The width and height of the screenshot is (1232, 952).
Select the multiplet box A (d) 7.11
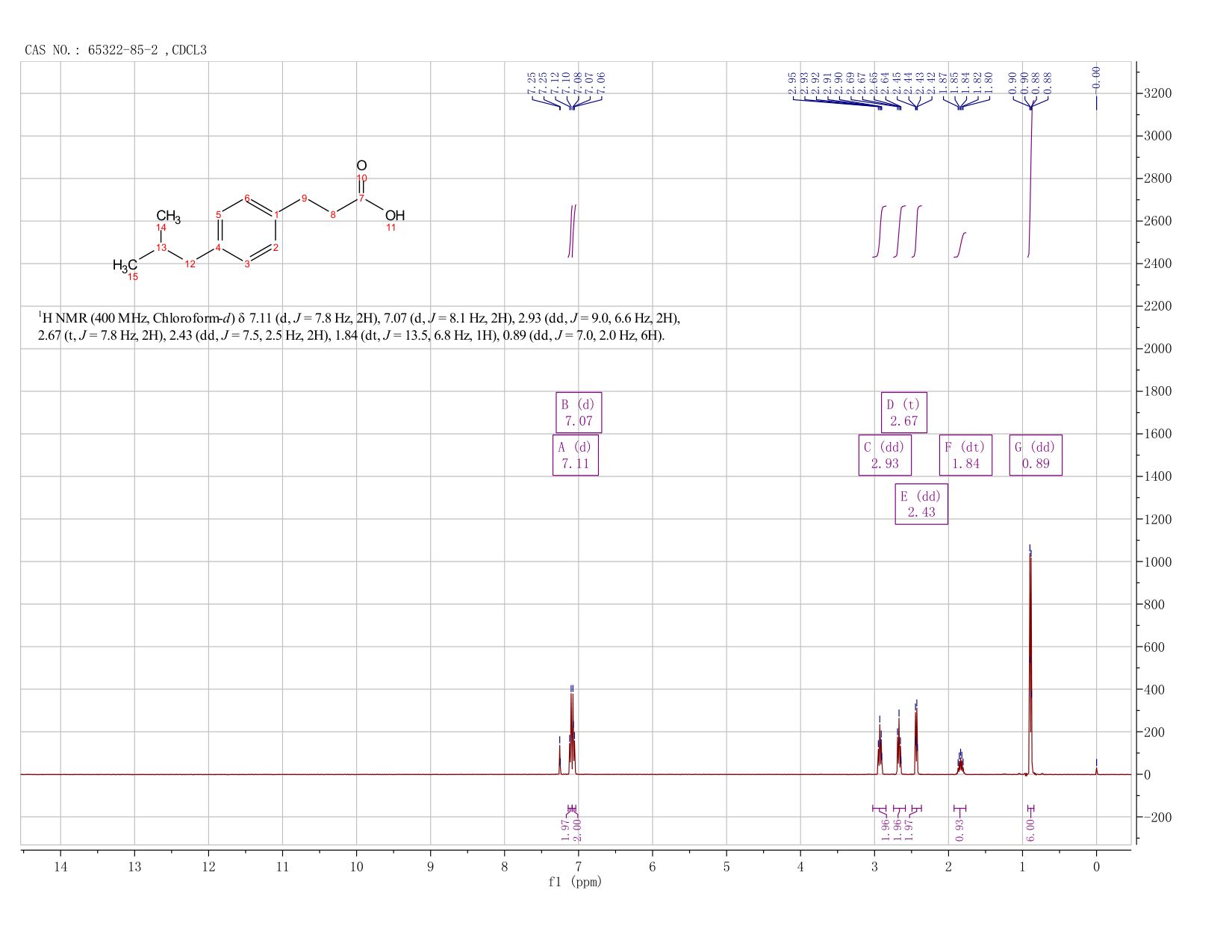pyautogui.click(x=575, y=455)
